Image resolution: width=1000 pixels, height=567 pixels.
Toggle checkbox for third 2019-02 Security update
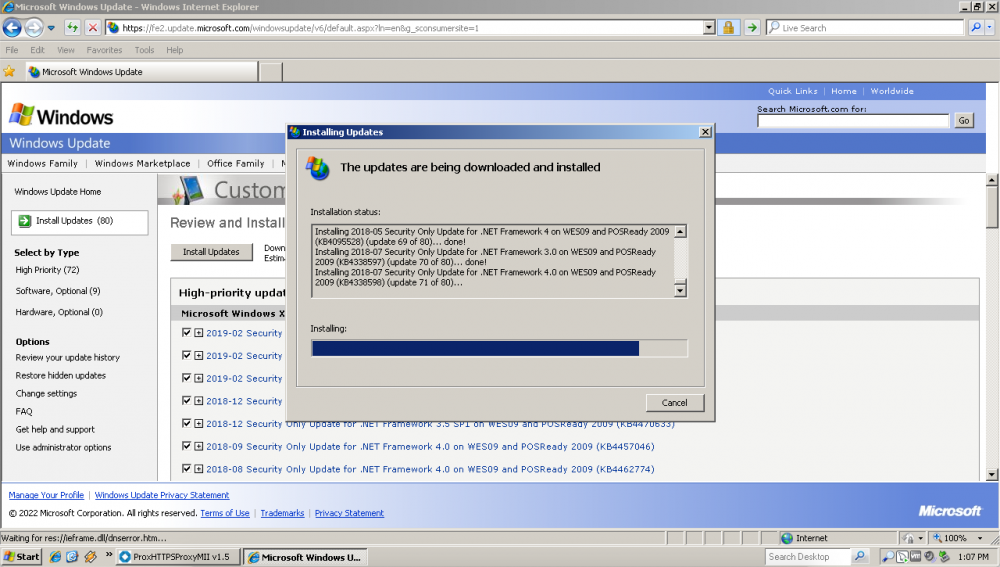[x=186, y=378]
